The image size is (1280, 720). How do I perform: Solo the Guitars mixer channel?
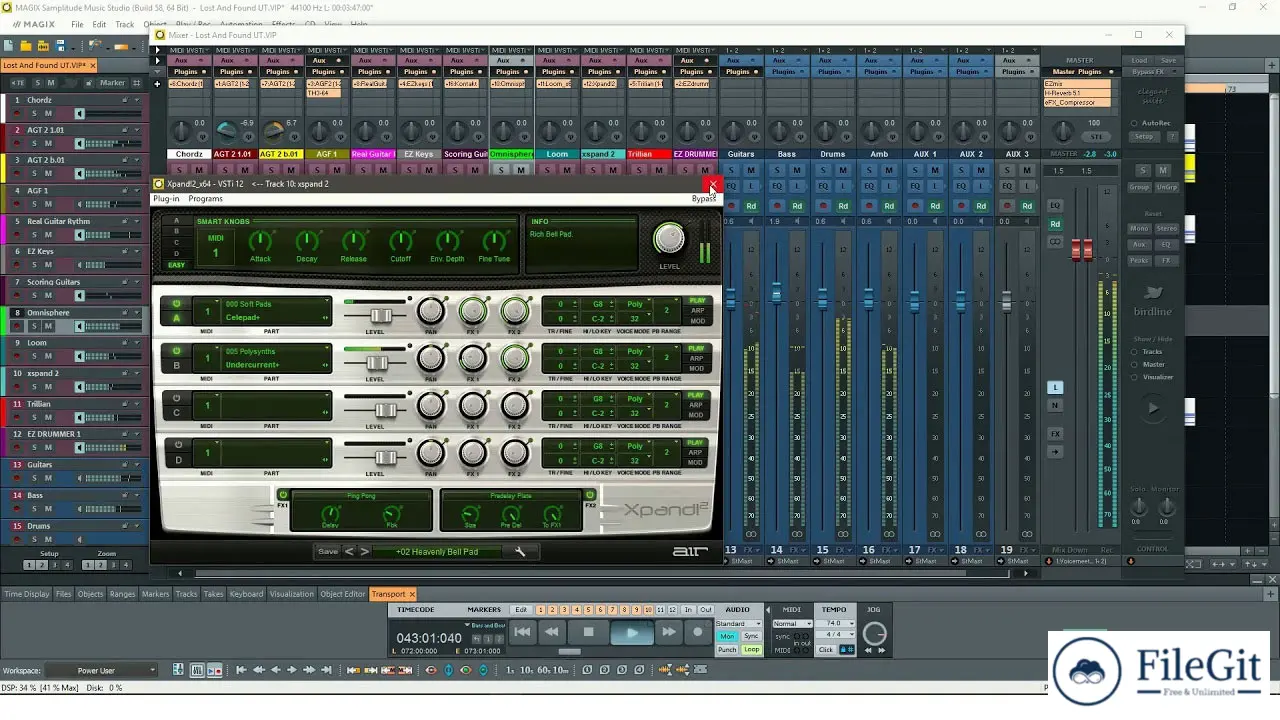pyautogui.click(x=731, y=170)
